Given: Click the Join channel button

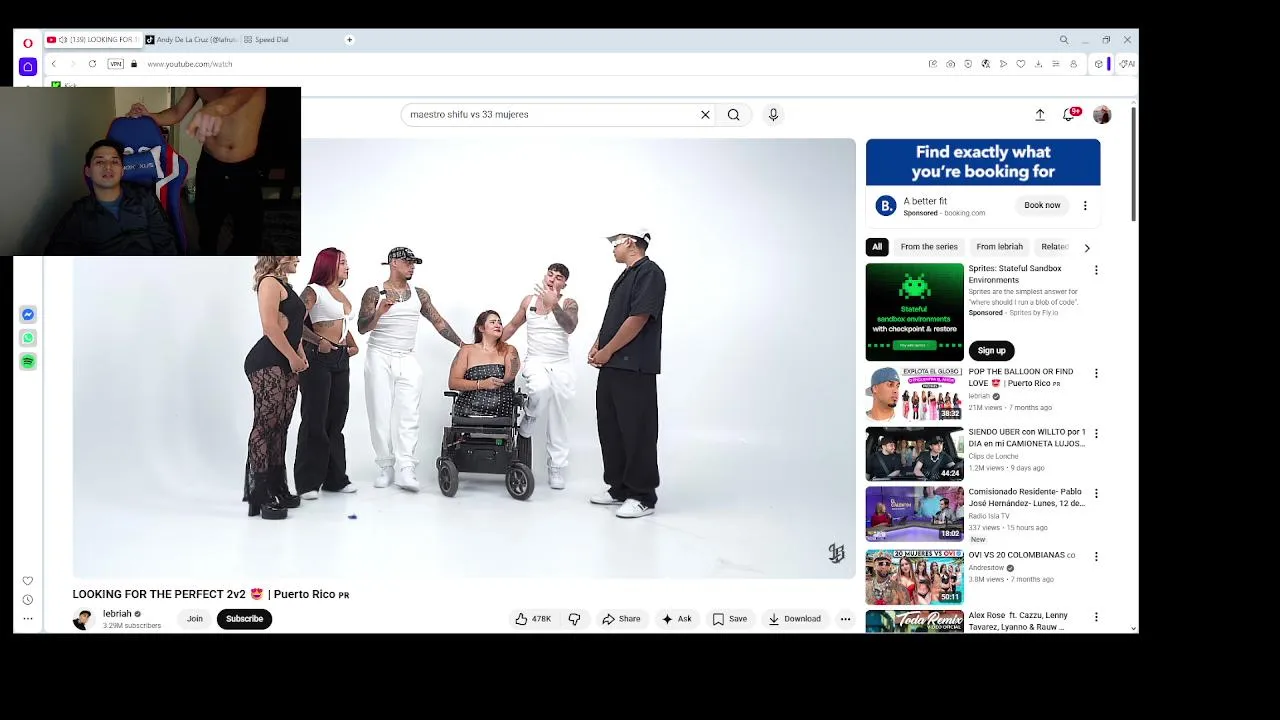Looking at the screenshot, I should [195, 619].
